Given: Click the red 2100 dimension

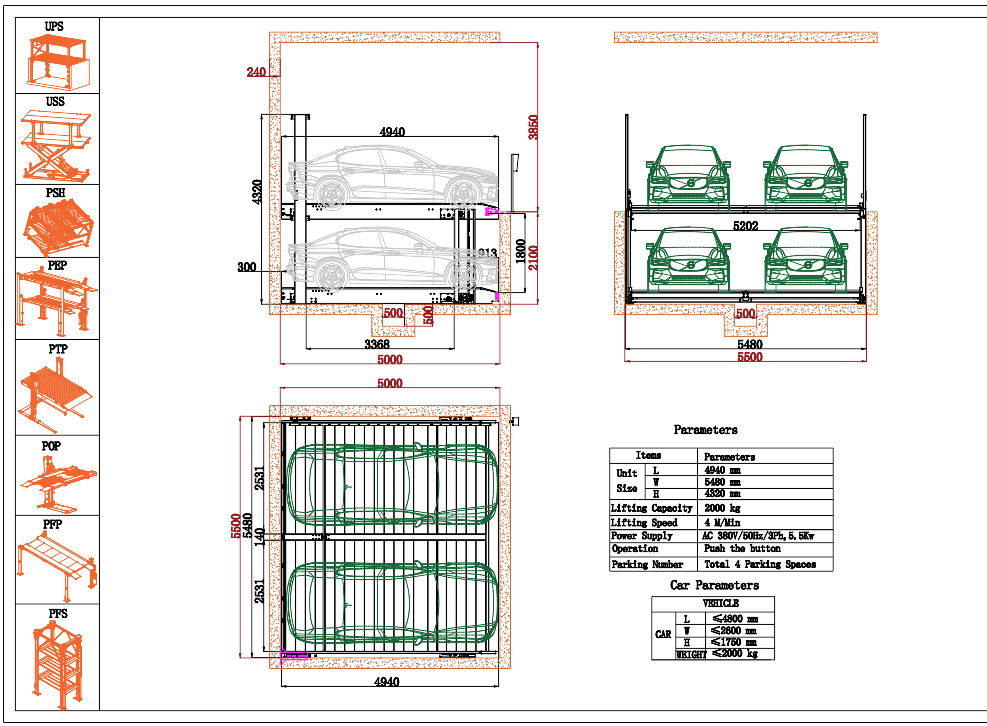Looking at the screenshot, I should pos(533,258).
